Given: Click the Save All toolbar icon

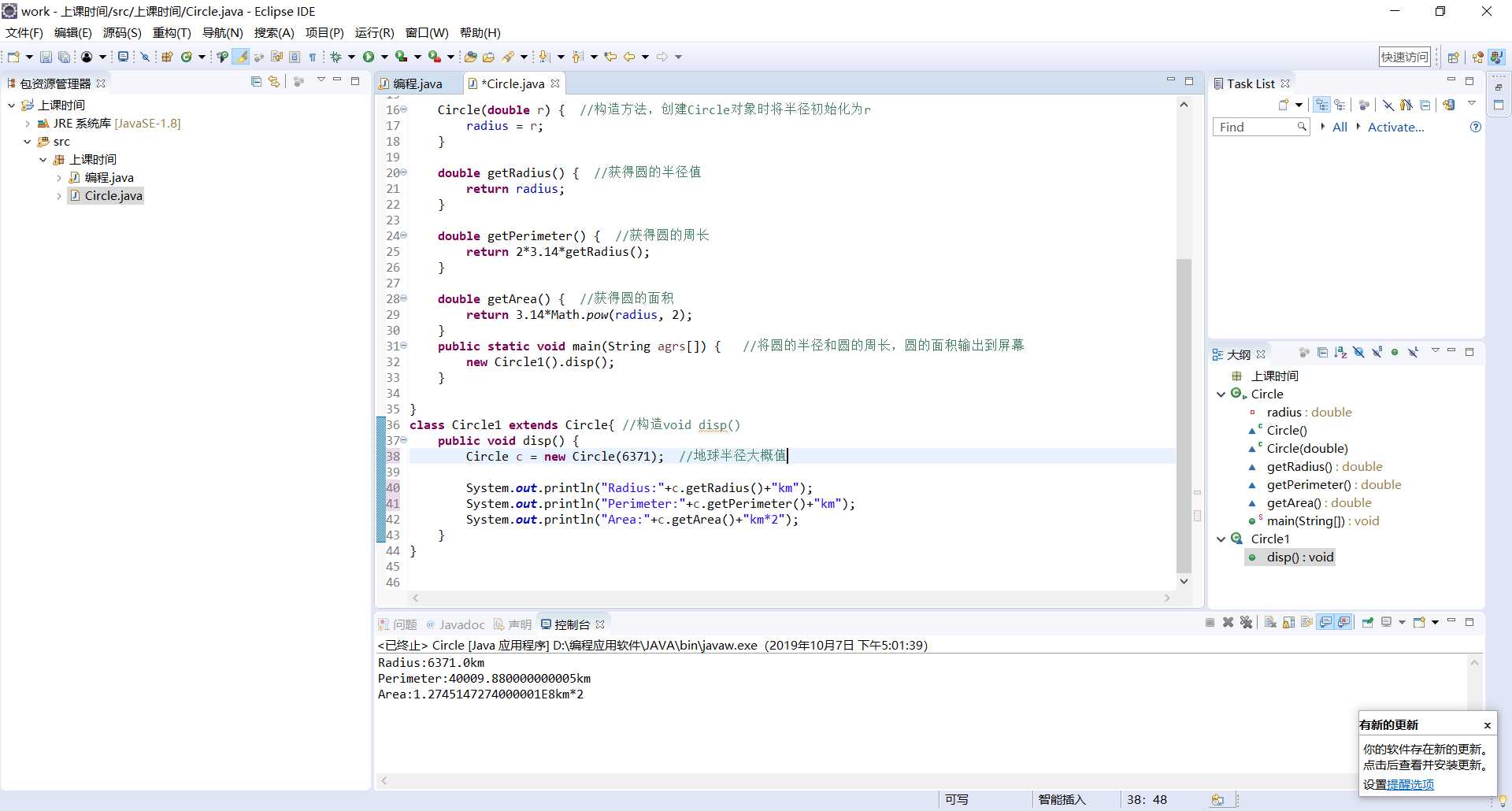Looking at the screenshot, I should pos(65,57).
